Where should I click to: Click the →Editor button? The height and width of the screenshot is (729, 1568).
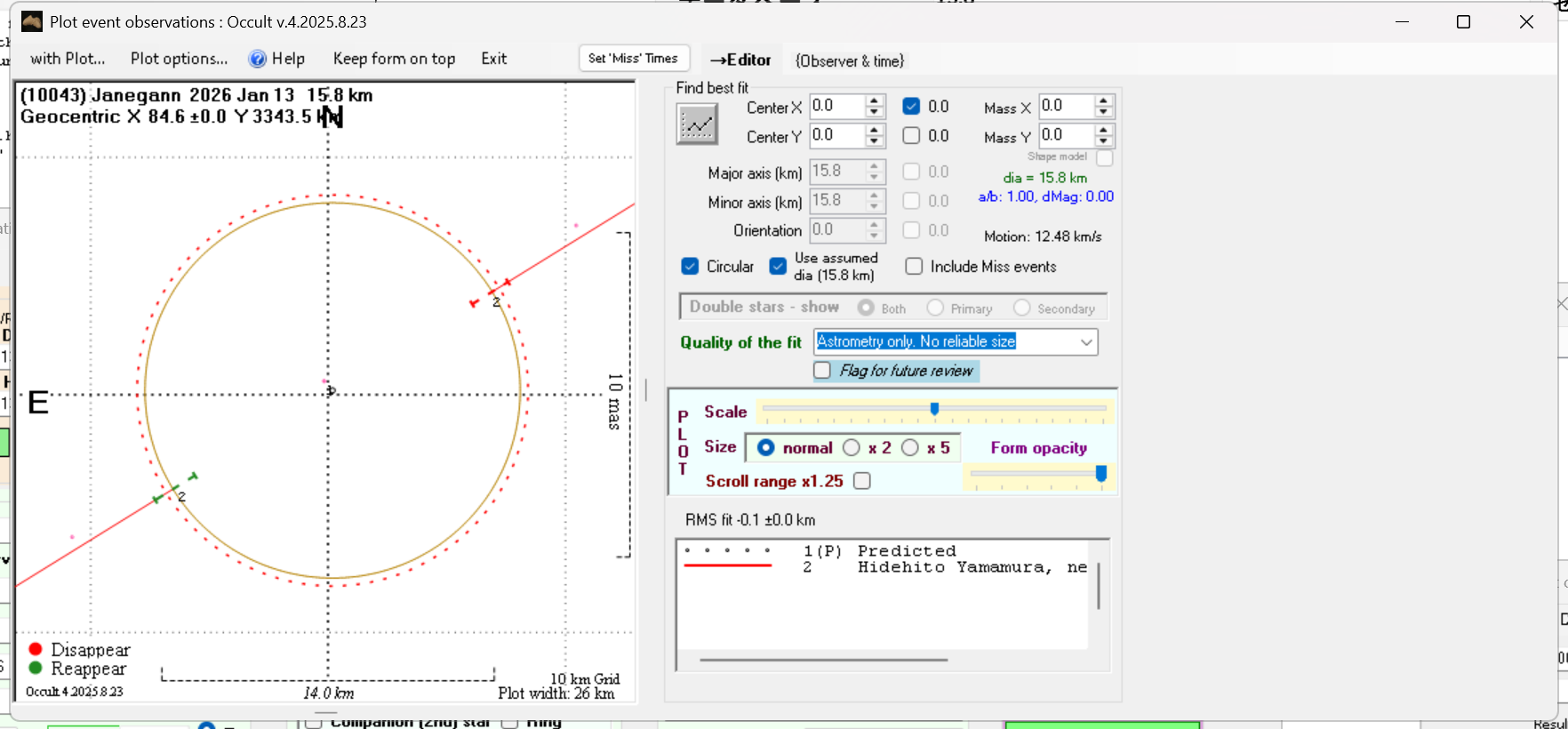coord(740,60)
